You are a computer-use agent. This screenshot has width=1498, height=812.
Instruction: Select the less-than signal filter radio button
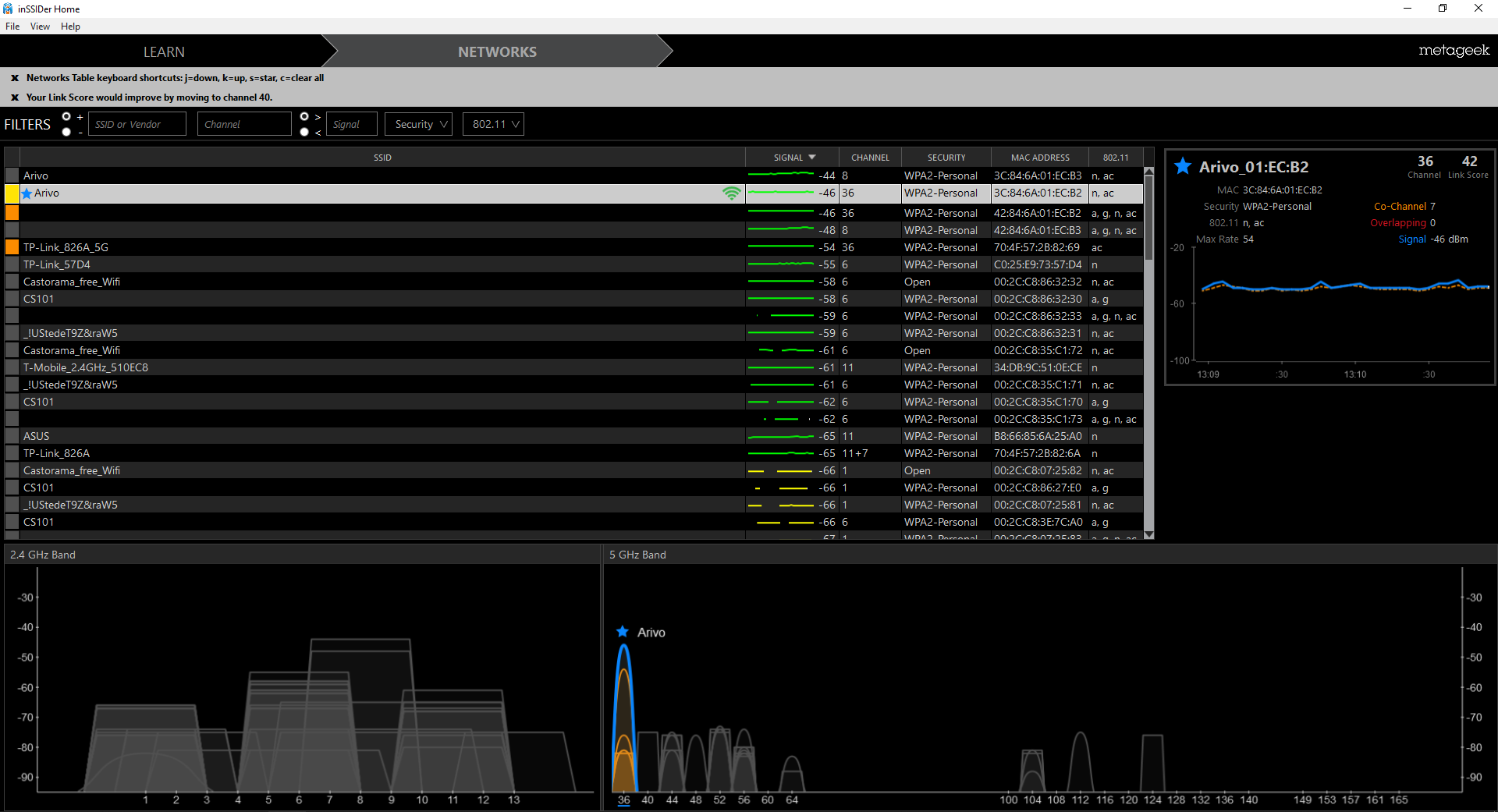click(x=304, y=132)
